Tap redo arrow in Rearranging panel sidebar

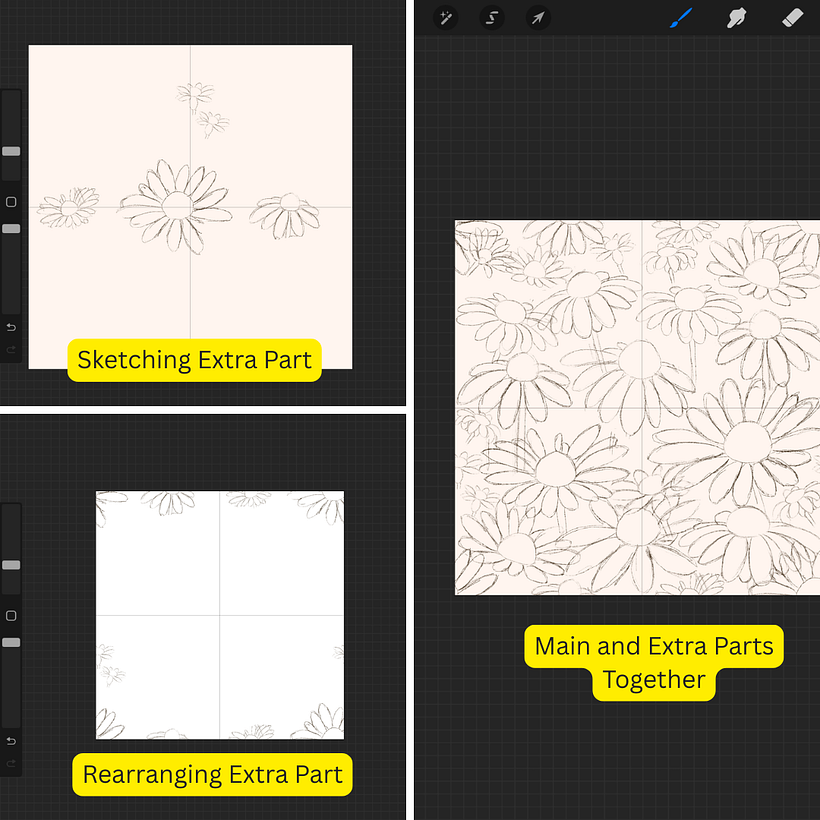[11, 763]
